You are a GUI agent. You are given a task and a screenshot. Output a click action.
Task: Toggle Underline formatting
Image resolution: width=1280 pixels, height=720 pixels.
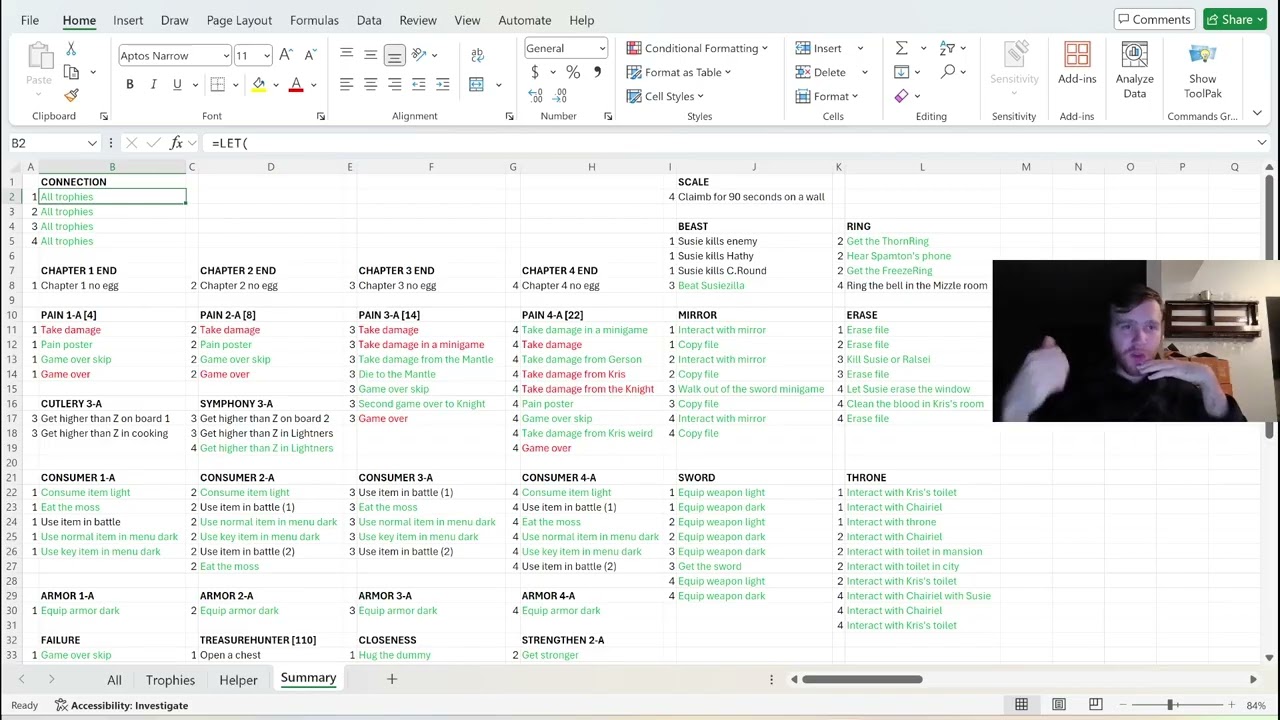coord(177,84)
